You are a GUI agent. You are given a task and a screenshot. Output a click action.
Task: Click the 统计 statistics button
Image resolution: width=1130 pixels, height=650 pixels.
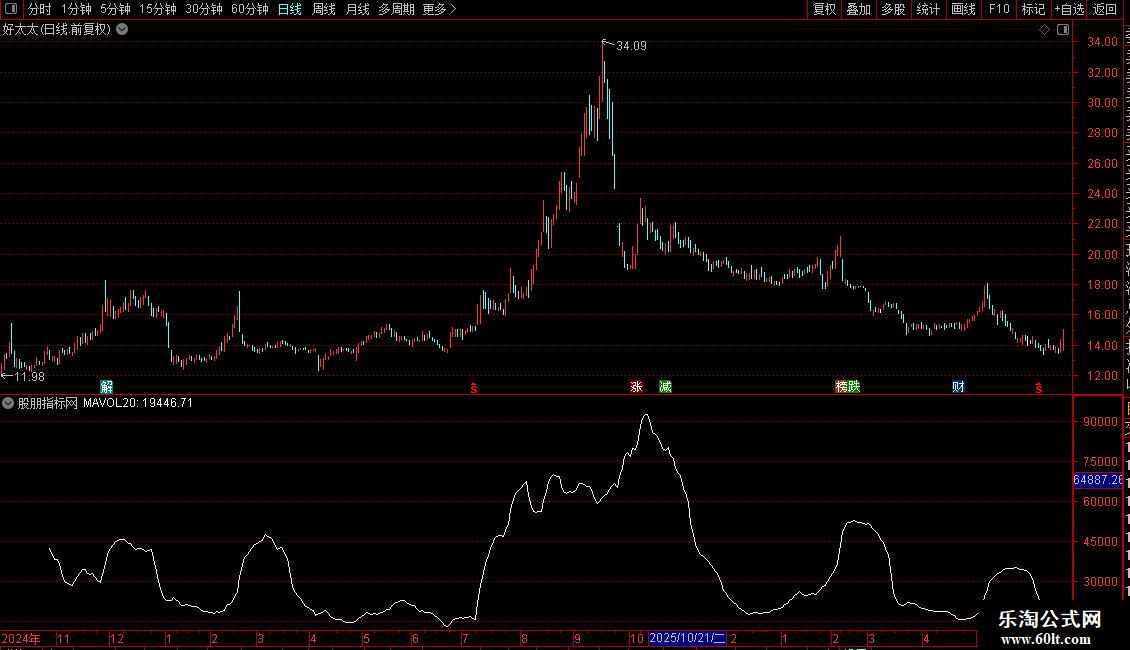pos(927,9)
